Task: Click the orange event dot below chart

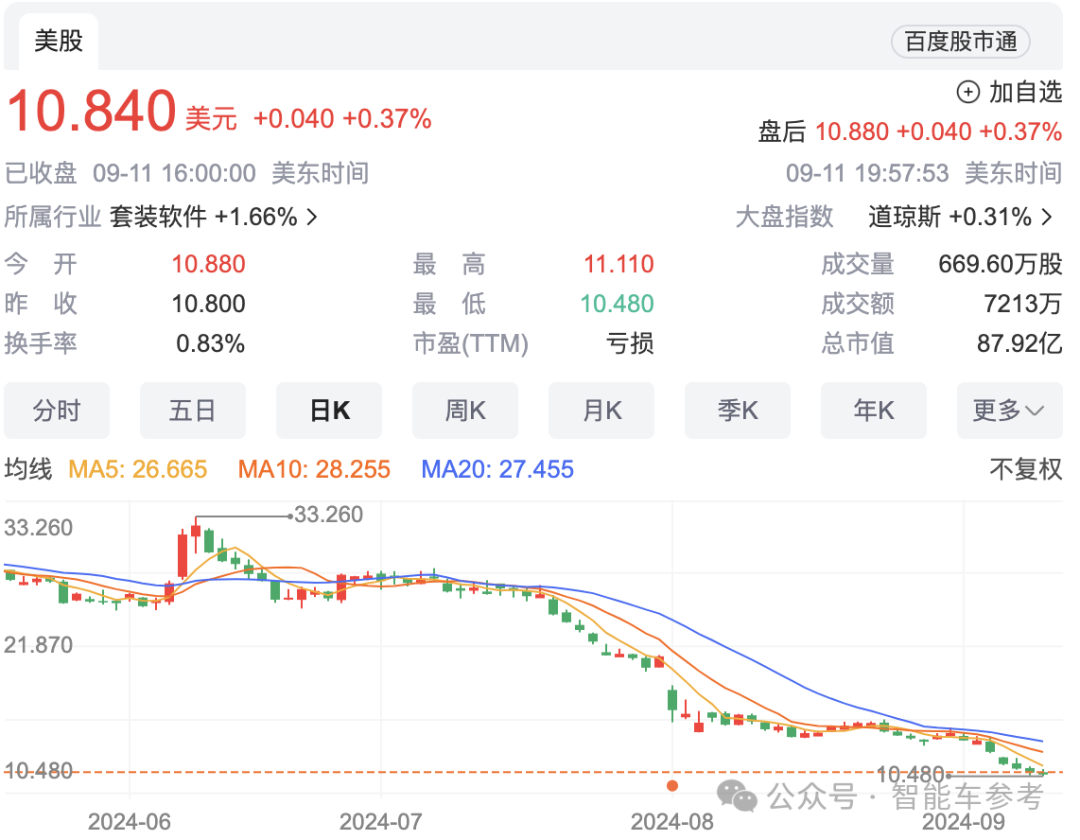Action: (673, 787)
